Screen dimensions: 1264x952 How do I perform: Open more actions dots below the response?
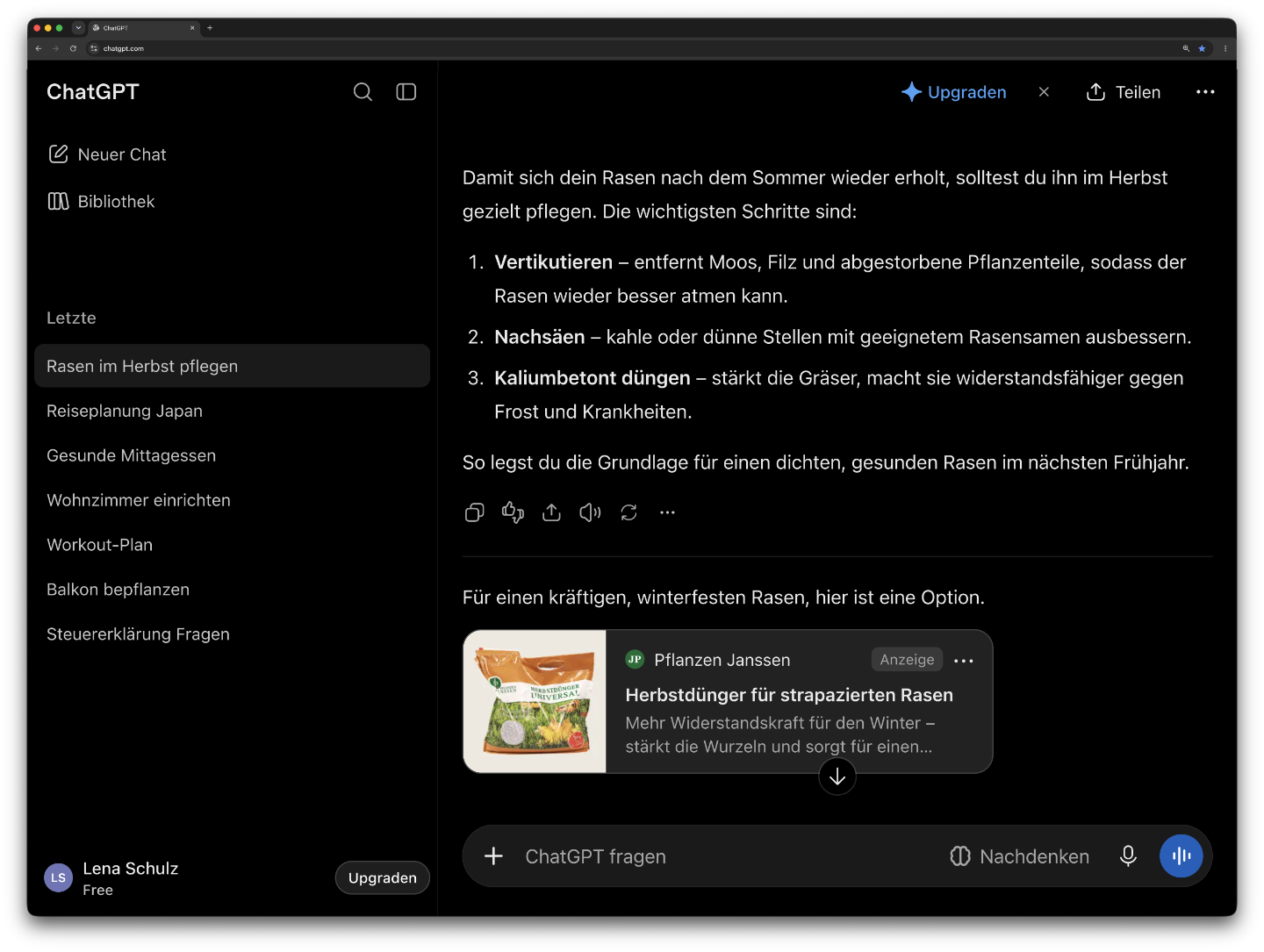click(x=667, y=512)
